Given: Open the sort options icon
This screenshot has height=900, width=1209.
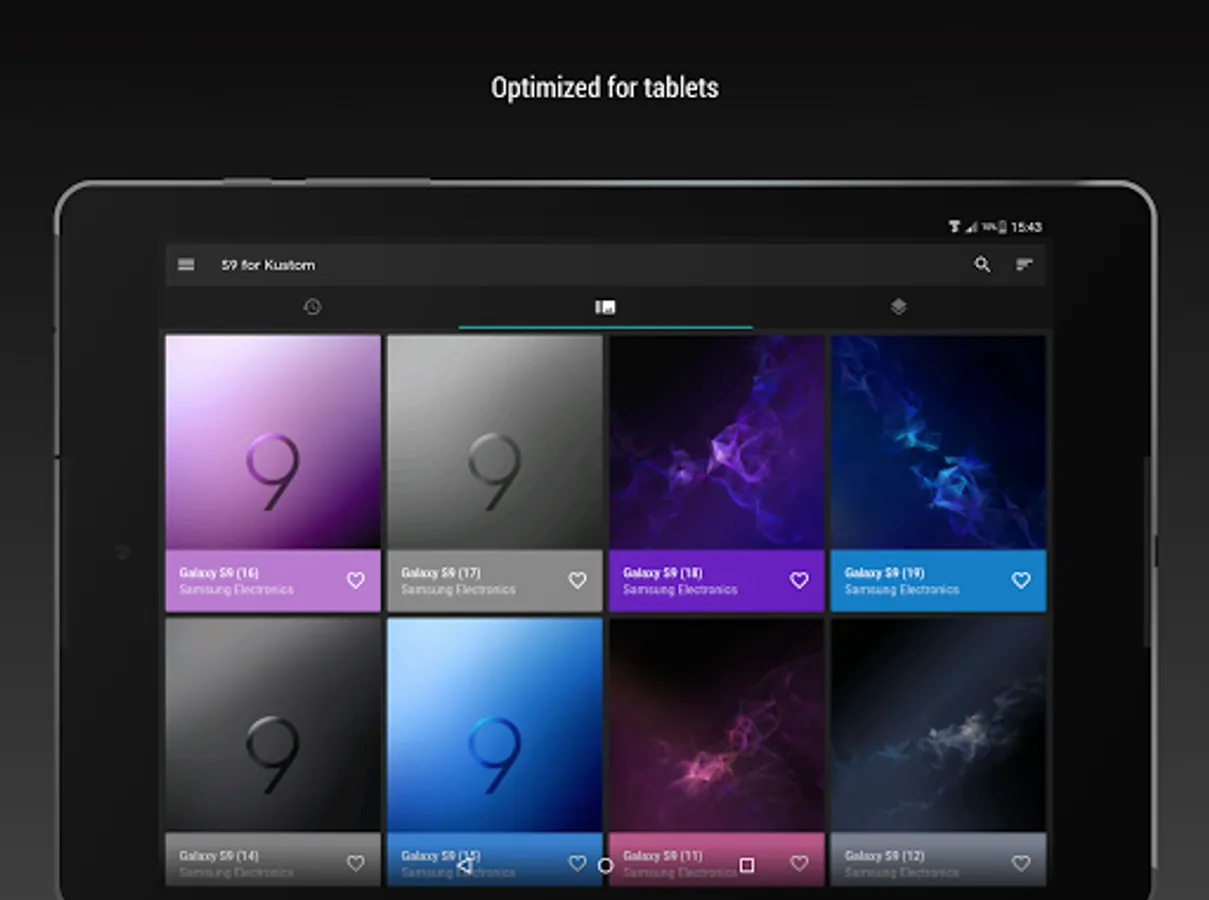Looking at the screenshot, I should [x=1024, y=265].
